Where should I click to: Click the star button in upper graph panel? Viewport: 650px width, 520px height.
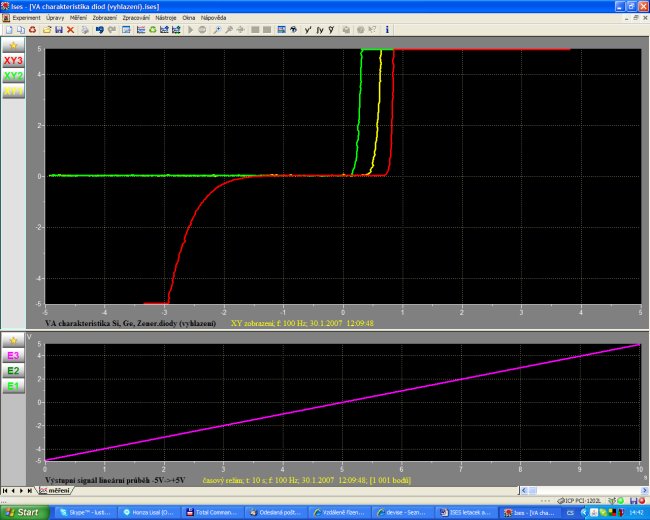(x=13, y=45)
